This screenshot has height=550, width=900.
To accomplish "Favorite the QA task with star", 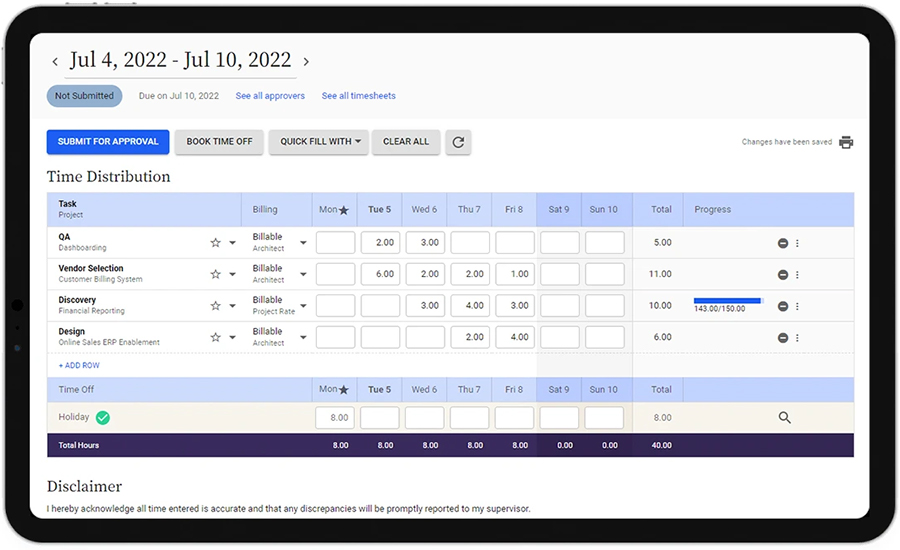I will [215, 243].
